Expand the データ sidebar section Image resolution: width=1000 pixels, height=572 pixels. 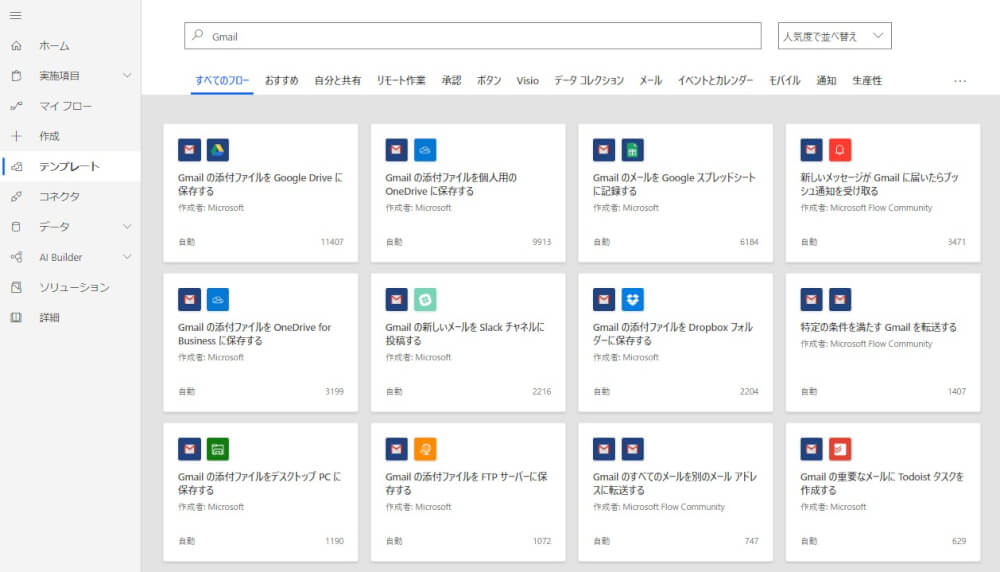click(x=127, y=226)
